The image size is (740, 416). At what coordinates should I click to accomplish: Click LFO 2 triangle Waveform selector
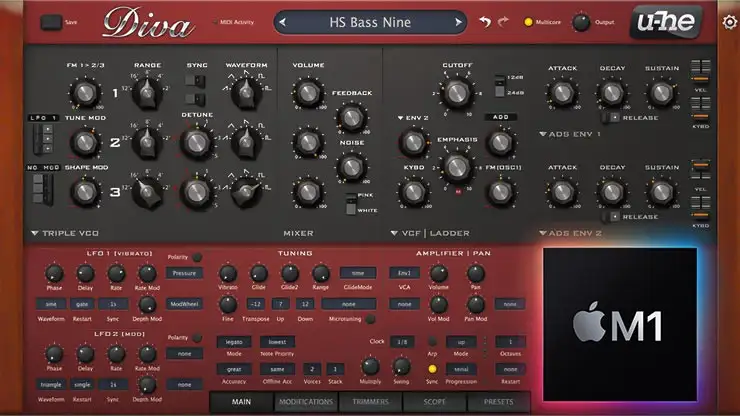pos(50,385)
